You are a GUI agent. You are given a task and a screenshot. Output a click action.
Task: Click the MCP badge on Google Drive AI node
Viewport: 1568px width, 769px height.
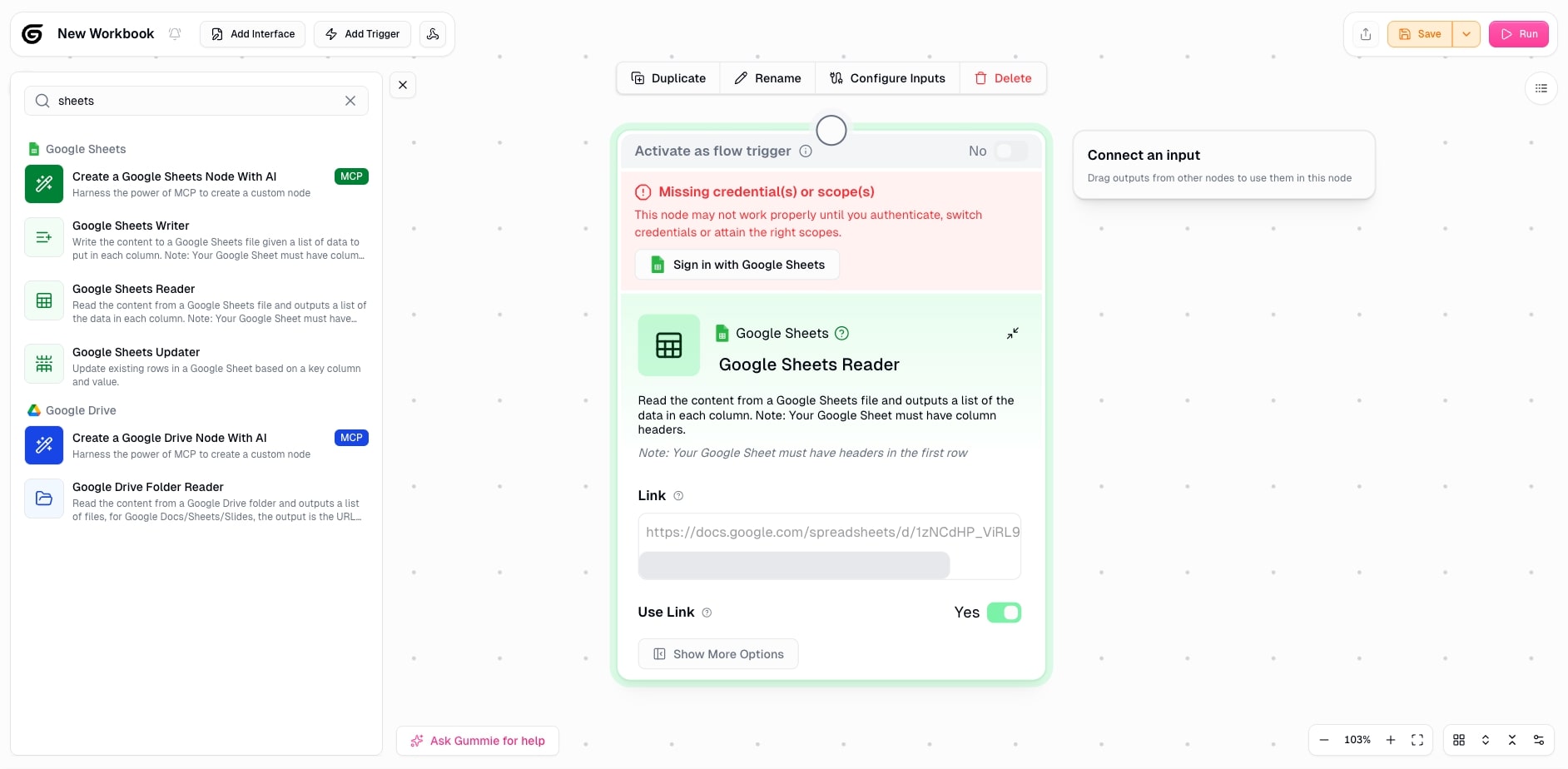[351, 438]
